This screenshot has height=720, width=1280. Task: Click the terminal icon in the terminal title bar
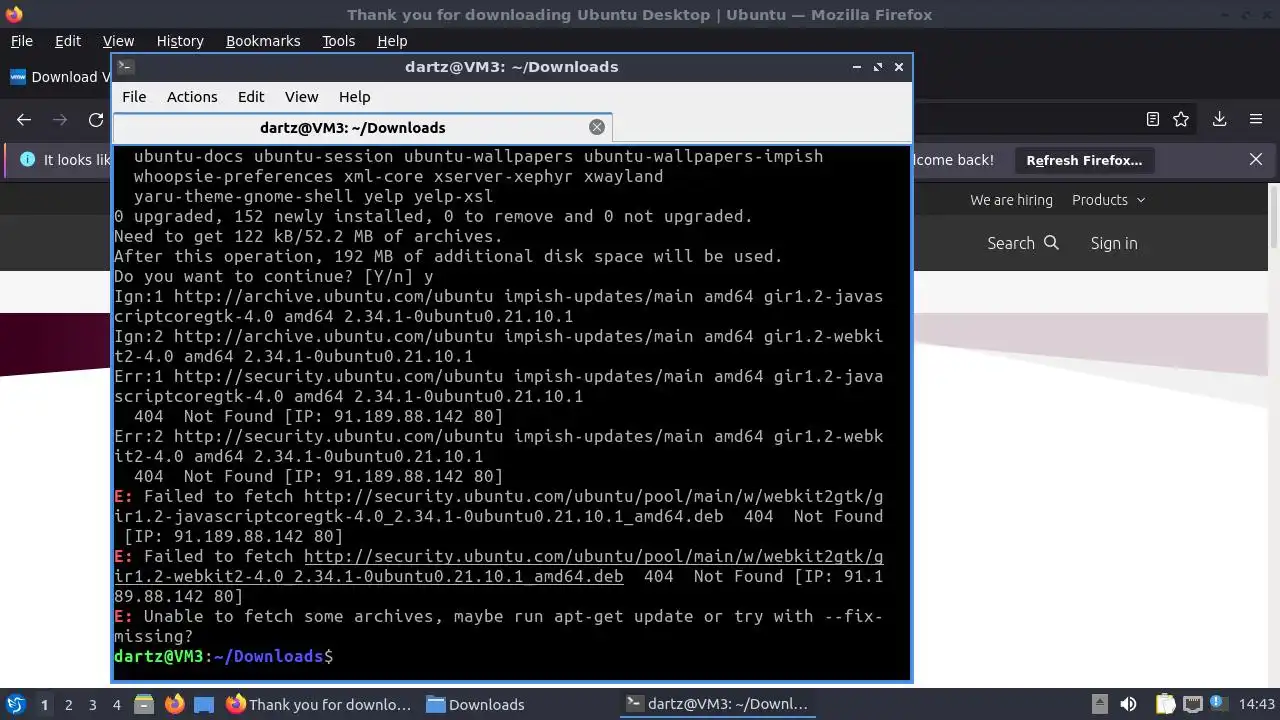click(125, 67)
